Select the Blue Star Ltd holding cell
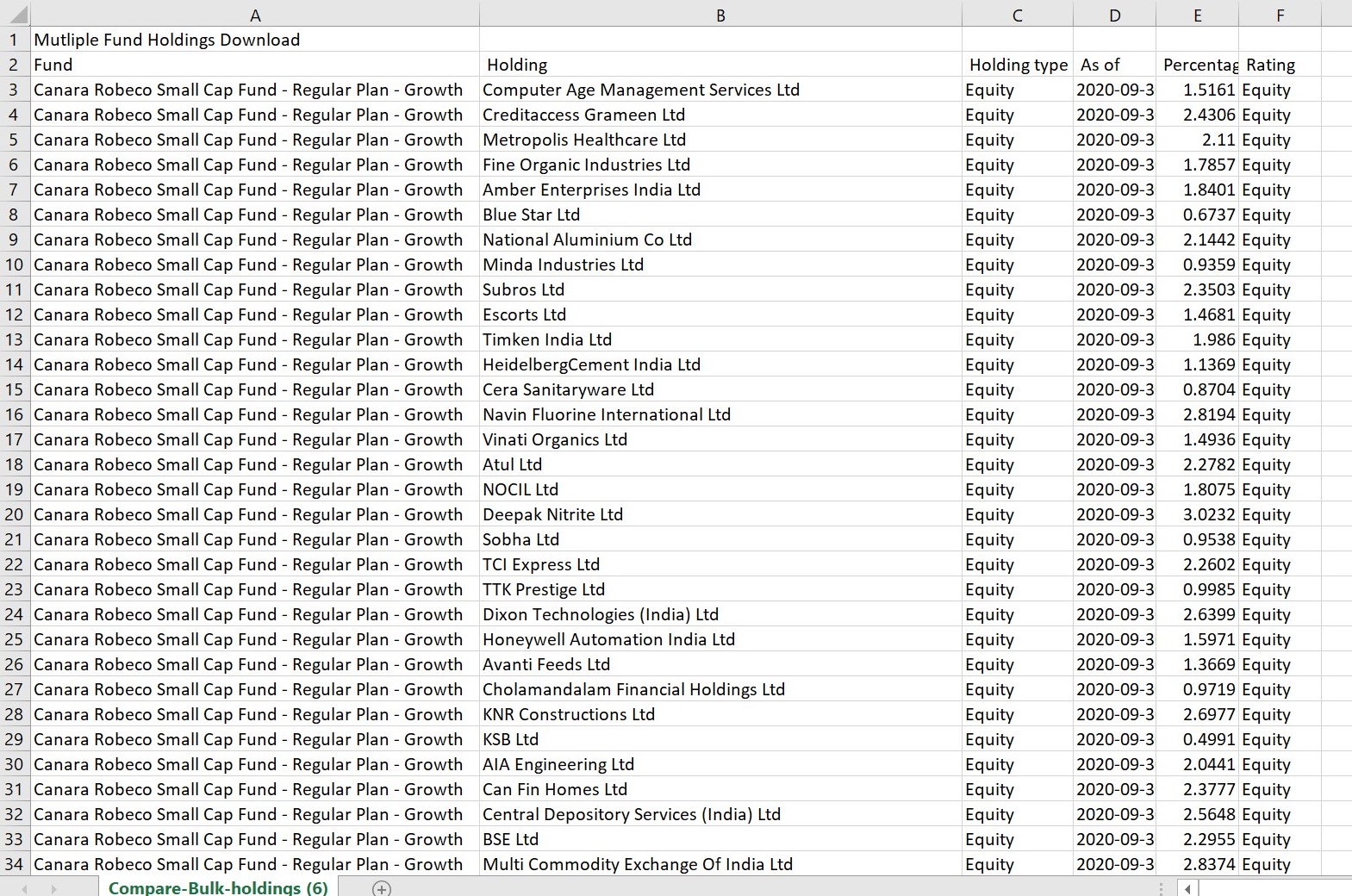 (x=531, y=215)
